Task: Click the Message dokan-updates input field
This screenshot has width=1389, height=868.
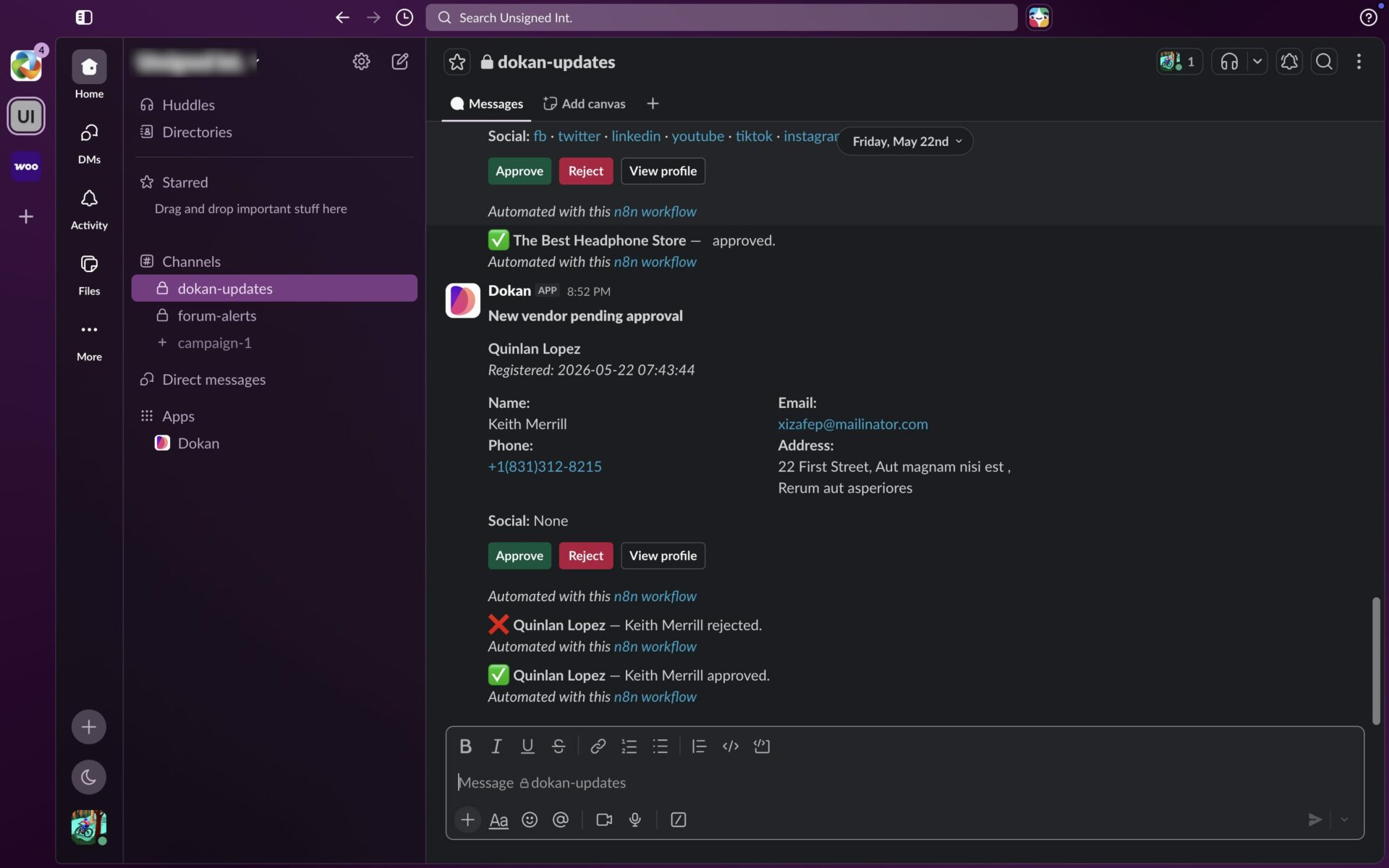Action: [x=904, y=782]
